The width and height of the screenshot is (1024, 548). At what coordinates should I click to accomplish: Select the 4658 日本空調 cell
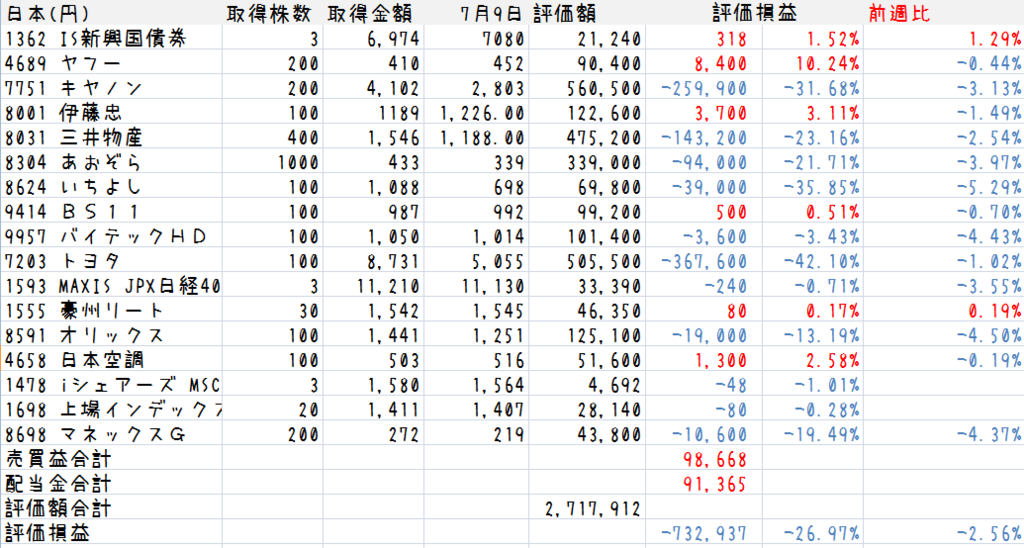[x=74, y=361]
